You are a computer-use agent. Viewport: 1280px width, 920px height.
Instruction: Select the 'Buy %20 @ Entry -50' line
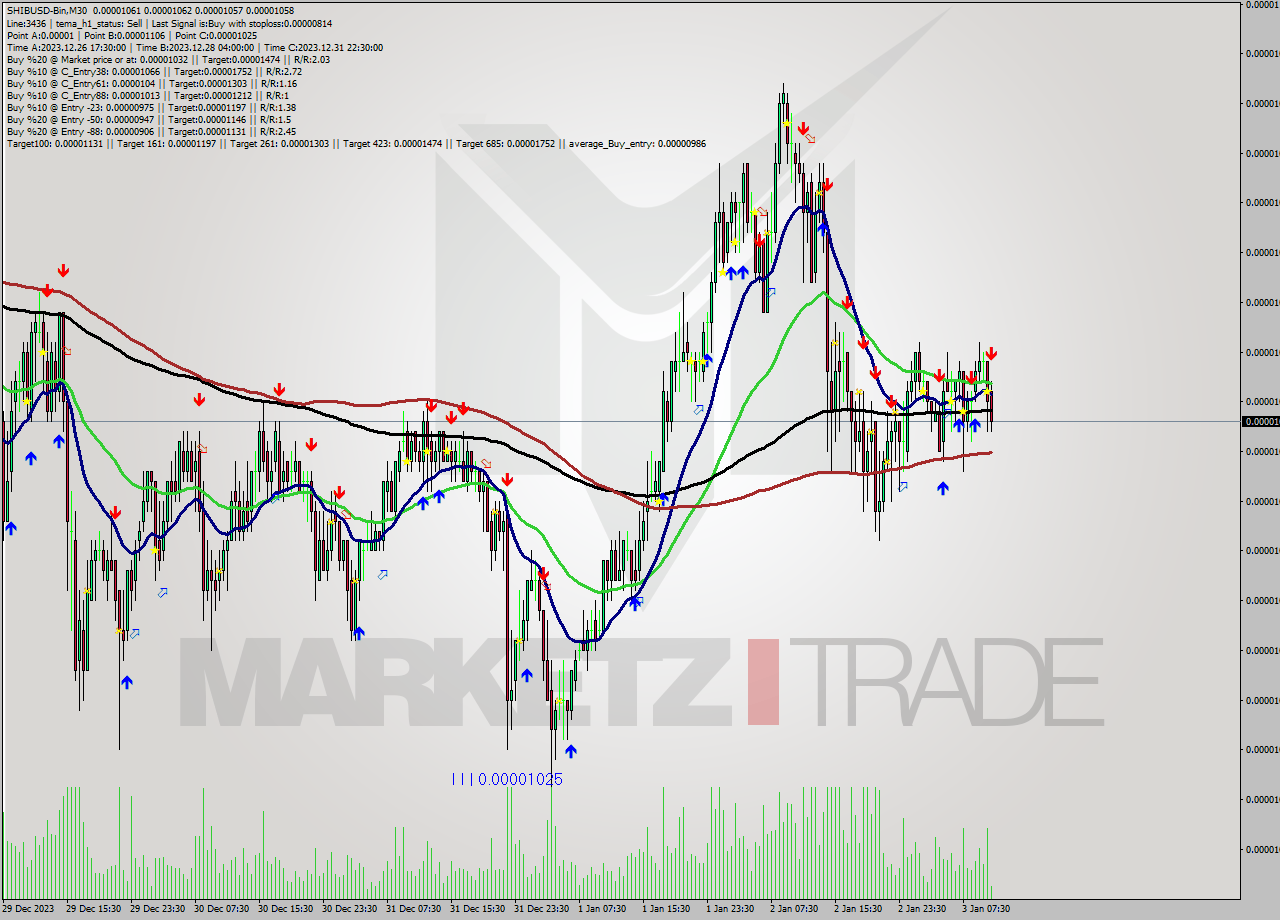148,119
